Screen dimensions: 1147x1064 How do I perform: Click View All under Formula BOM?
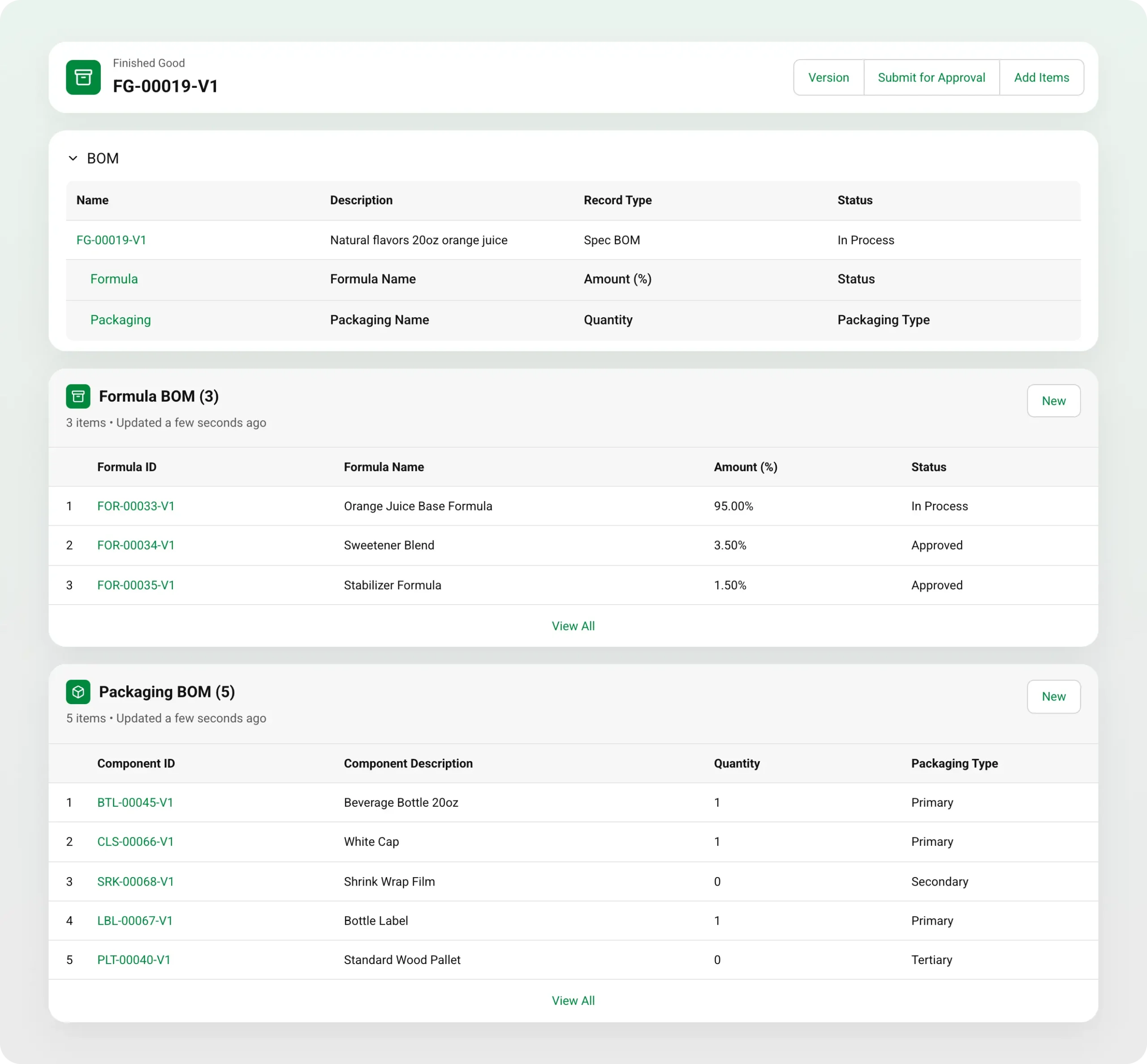(573, 626)
